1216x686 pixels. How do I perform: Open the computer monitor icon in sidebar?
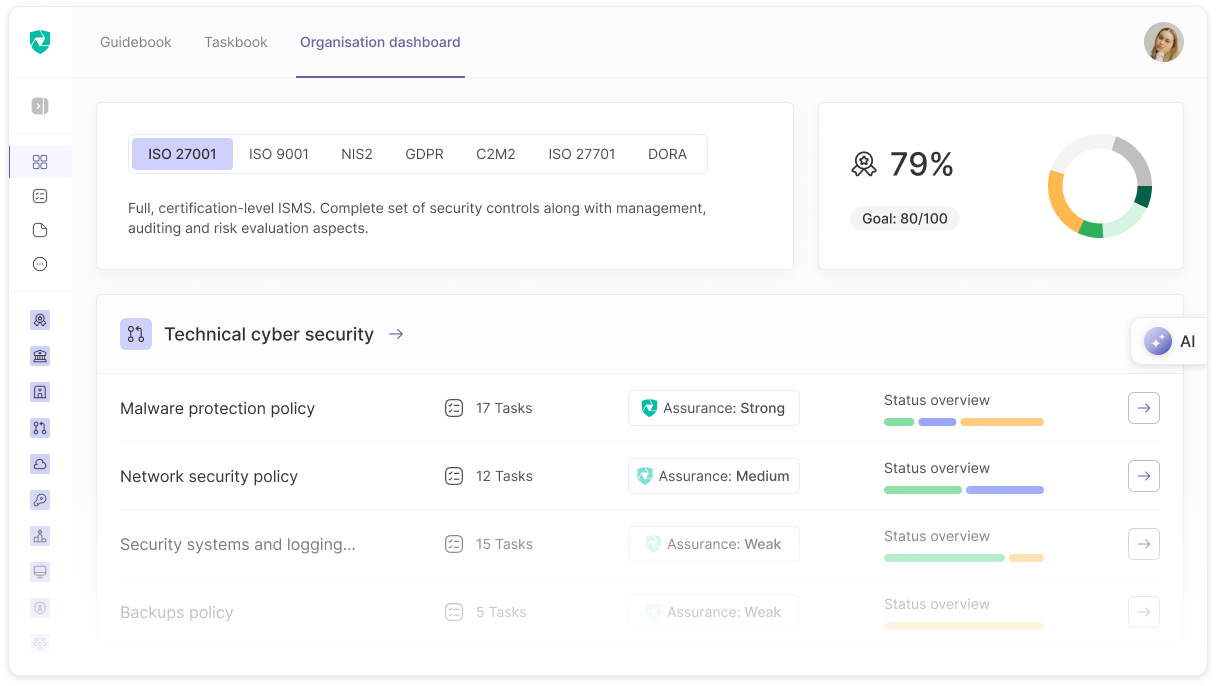coord(40,572)
